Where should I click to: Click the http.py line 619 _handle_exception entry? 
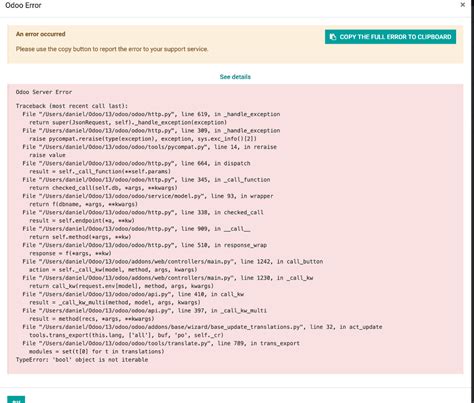tap(151, 114)
